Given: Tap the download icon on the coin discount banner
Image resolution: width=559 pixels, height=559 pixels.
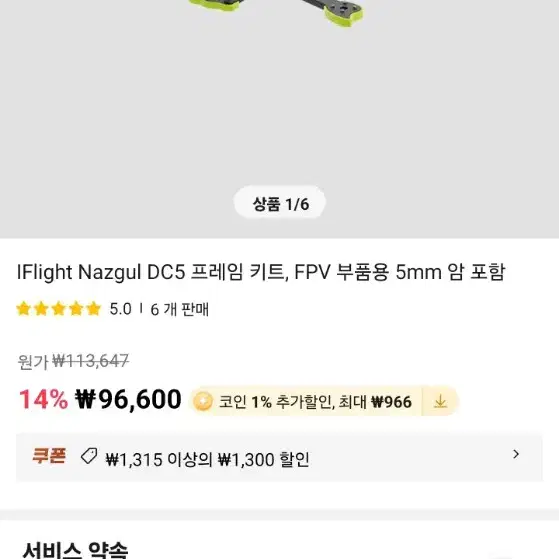Looking at the screenshot, I should [440, 401].
